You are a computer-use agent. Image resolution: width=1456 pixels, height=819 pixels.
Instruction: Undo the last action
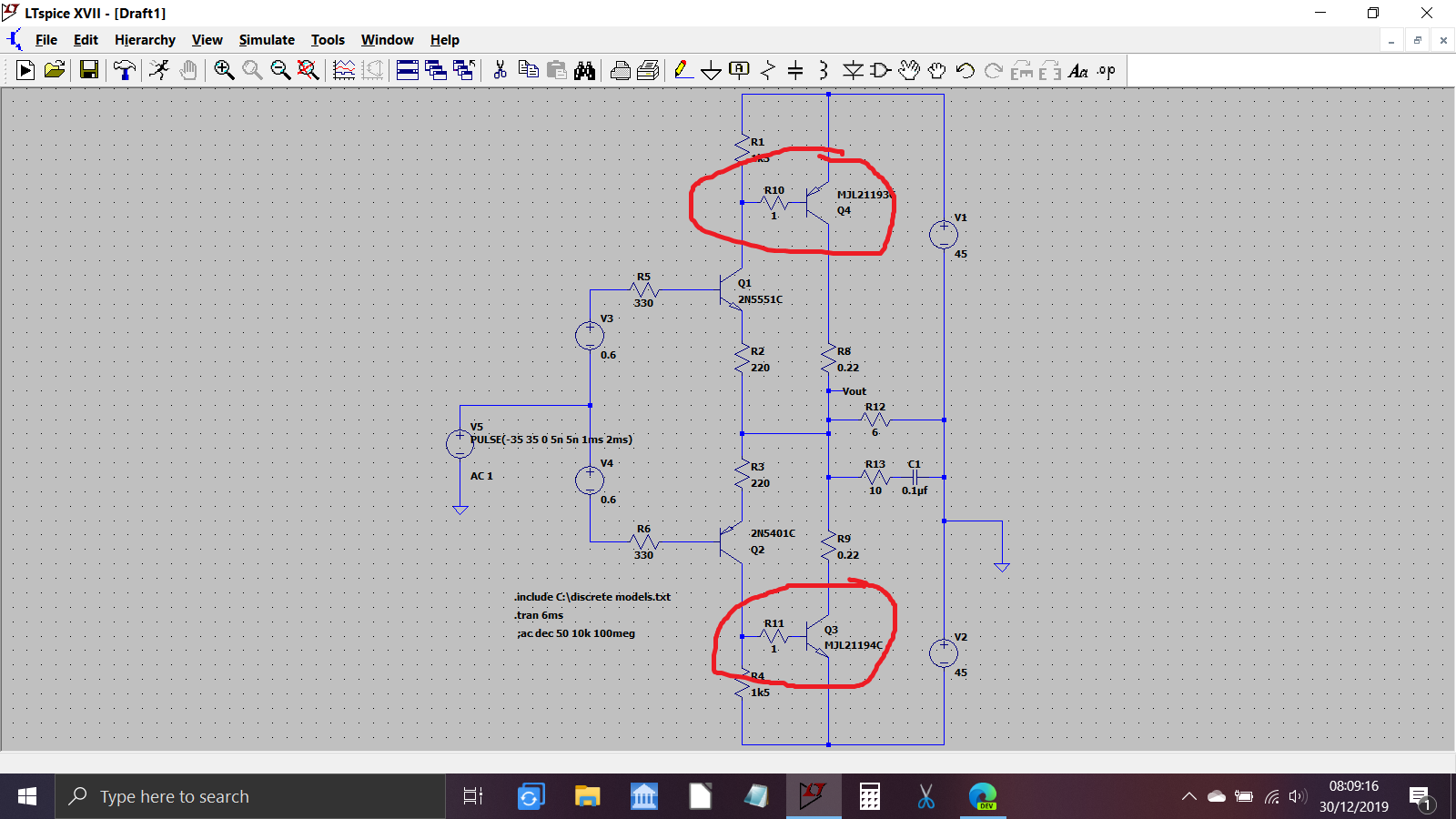pos(966,70)
